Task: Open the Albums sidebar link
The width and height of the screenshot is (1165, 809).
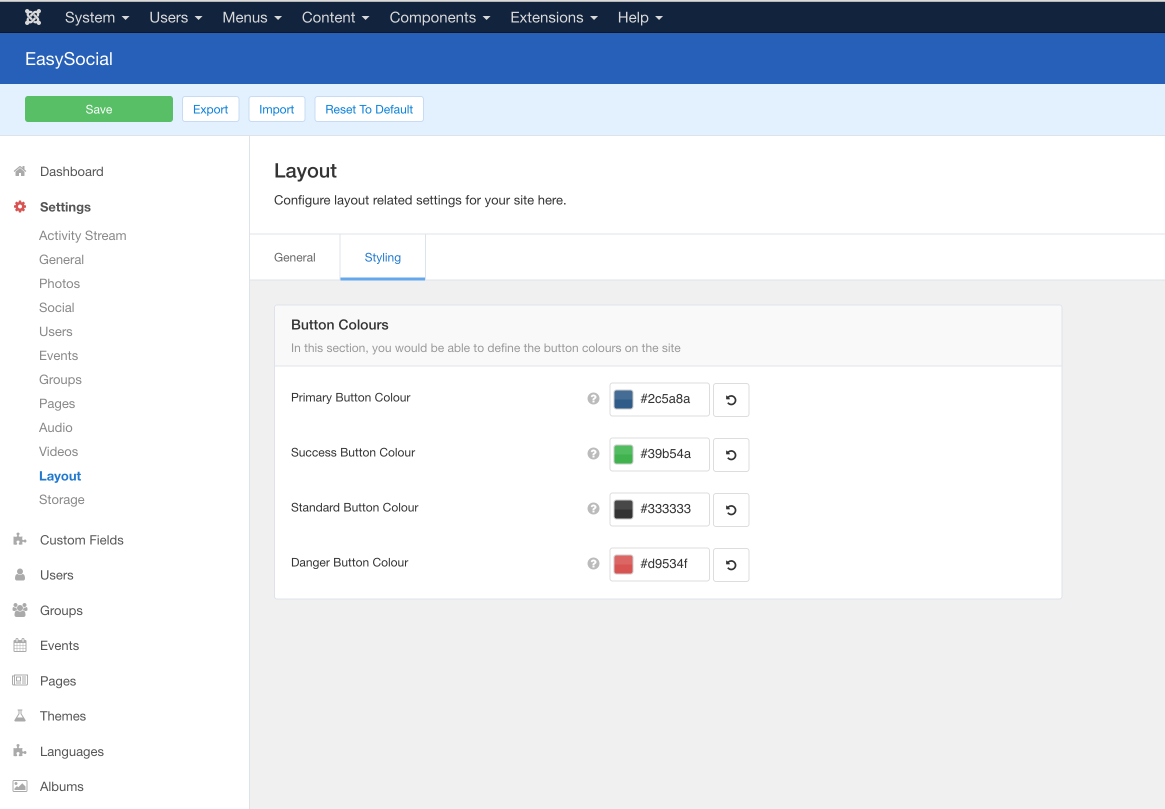Action: pos(62,787)
